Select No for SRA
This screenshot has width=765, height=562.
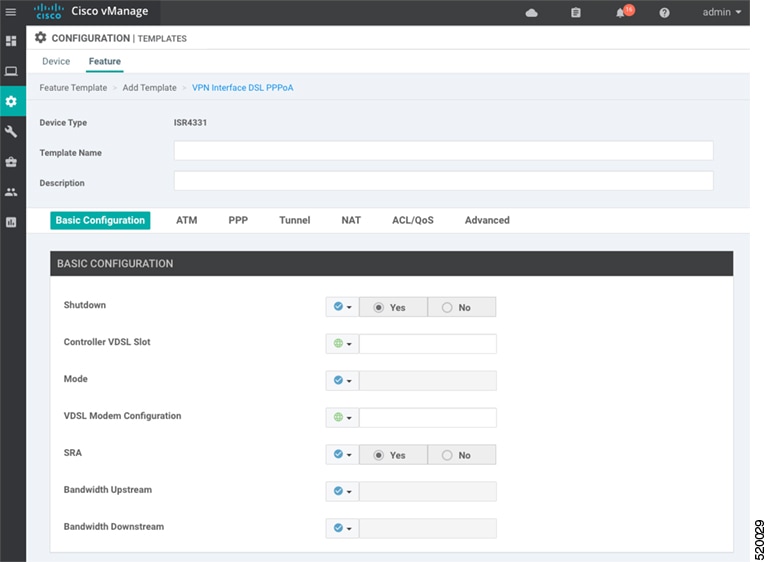point(462,455)
